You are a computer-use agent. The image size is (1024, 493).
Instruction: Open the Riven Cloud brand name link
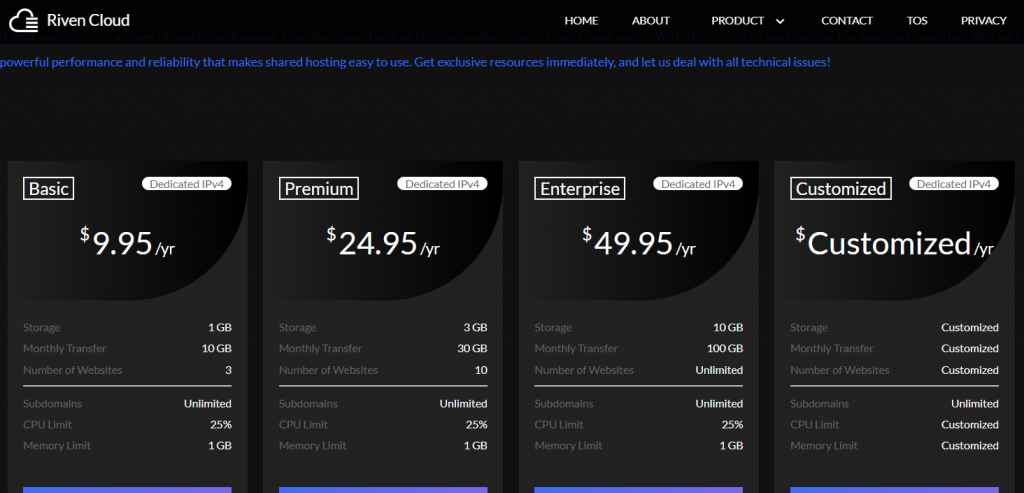click(x=88, y=20)
